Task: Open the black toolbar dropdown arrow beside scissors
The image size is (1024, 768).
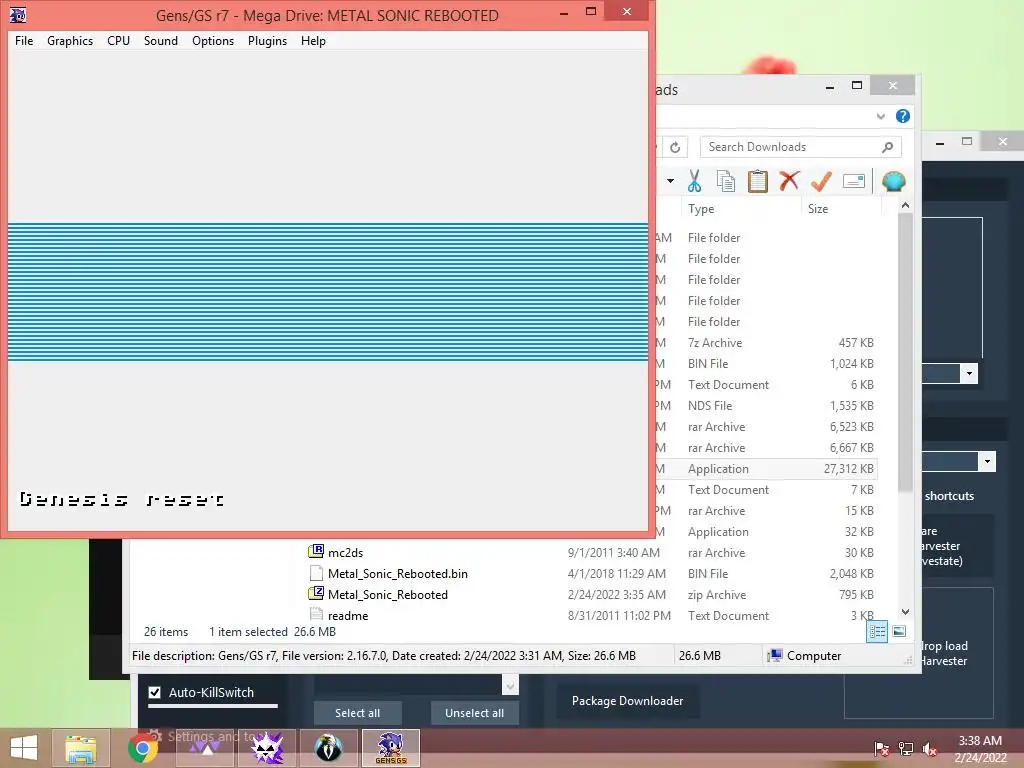Action: tap(670, 181)
